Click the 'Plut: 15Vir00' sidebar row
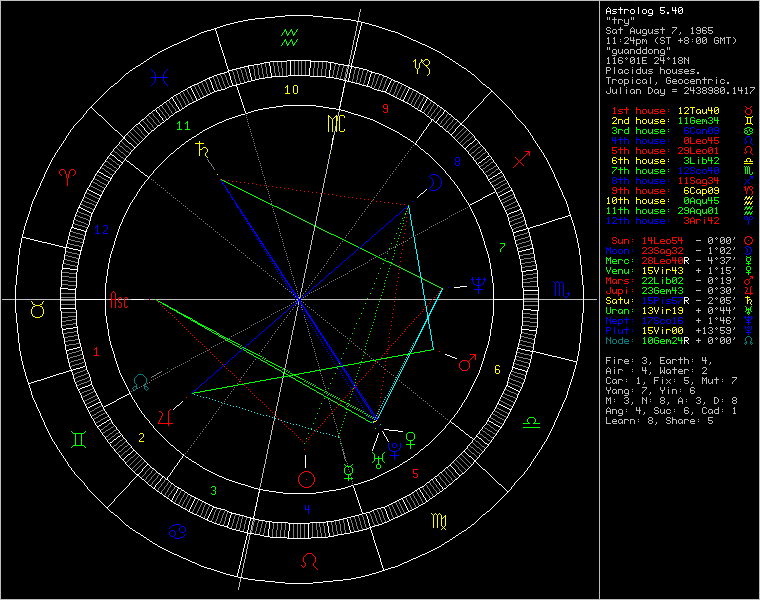The height and width of the screenshot is (600, 760). coord(680,331)
